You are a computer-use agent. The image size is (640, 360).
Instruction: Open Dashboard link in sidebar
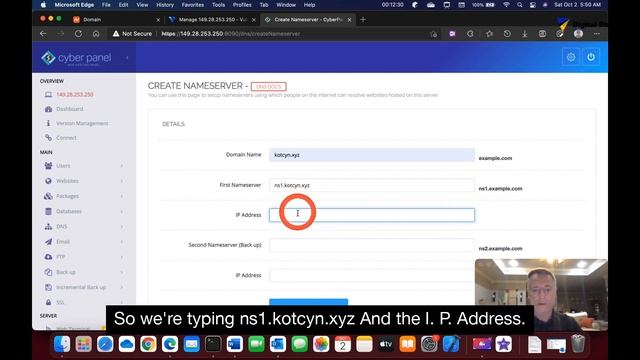click(x=70, y=109)
